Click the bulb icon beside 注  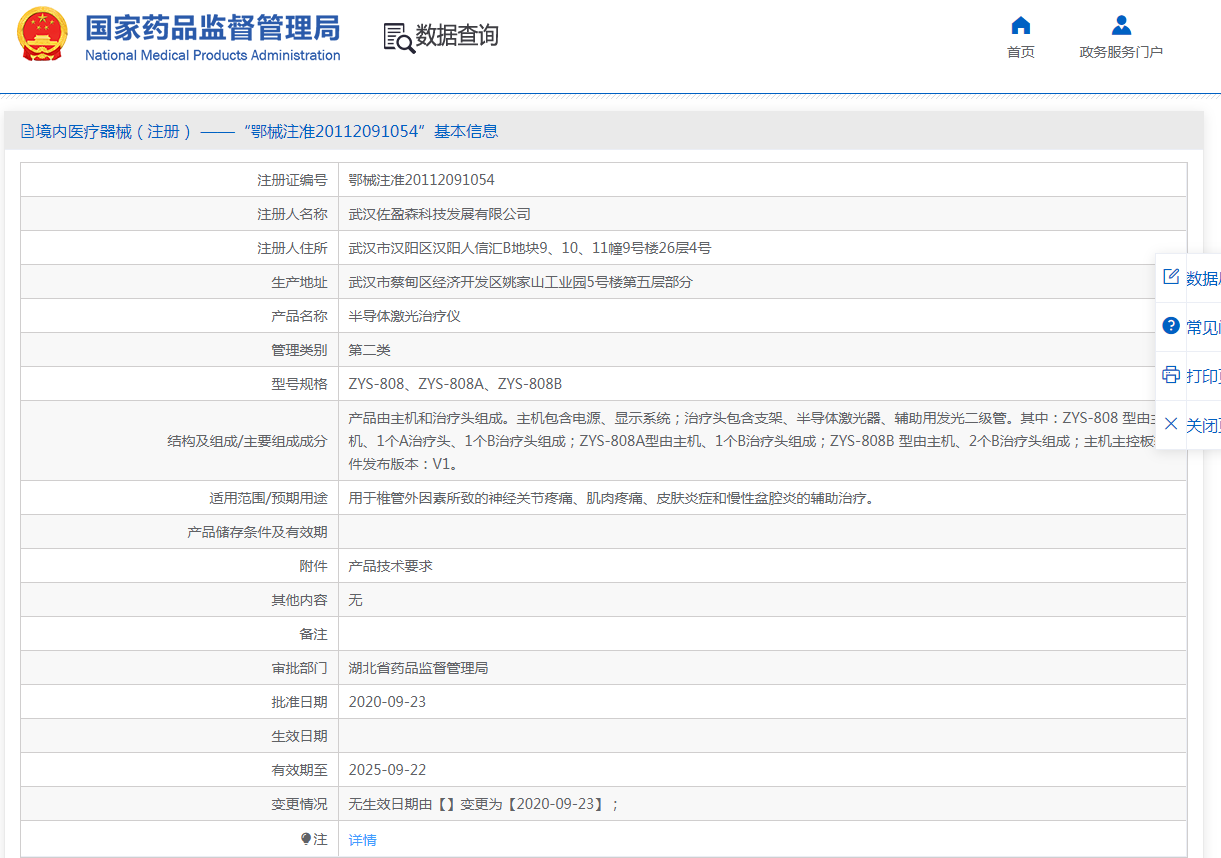pos(306,839)
